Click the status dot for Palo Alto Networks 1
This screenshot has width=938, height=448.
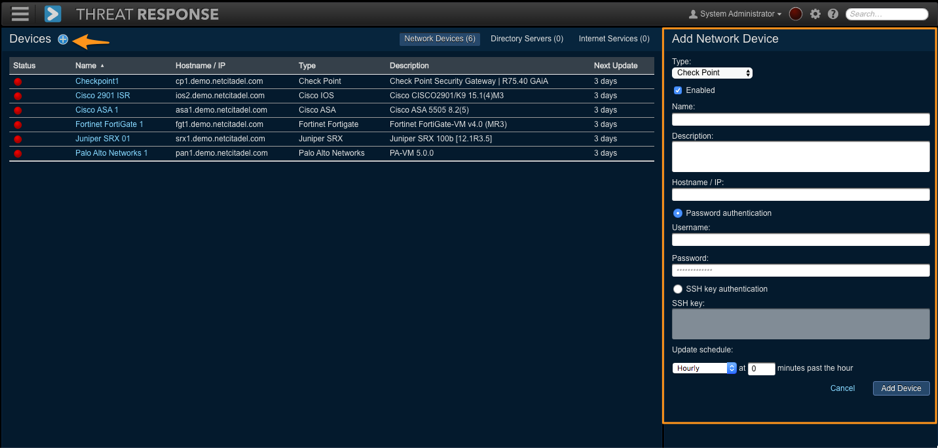tap(18, 154)
